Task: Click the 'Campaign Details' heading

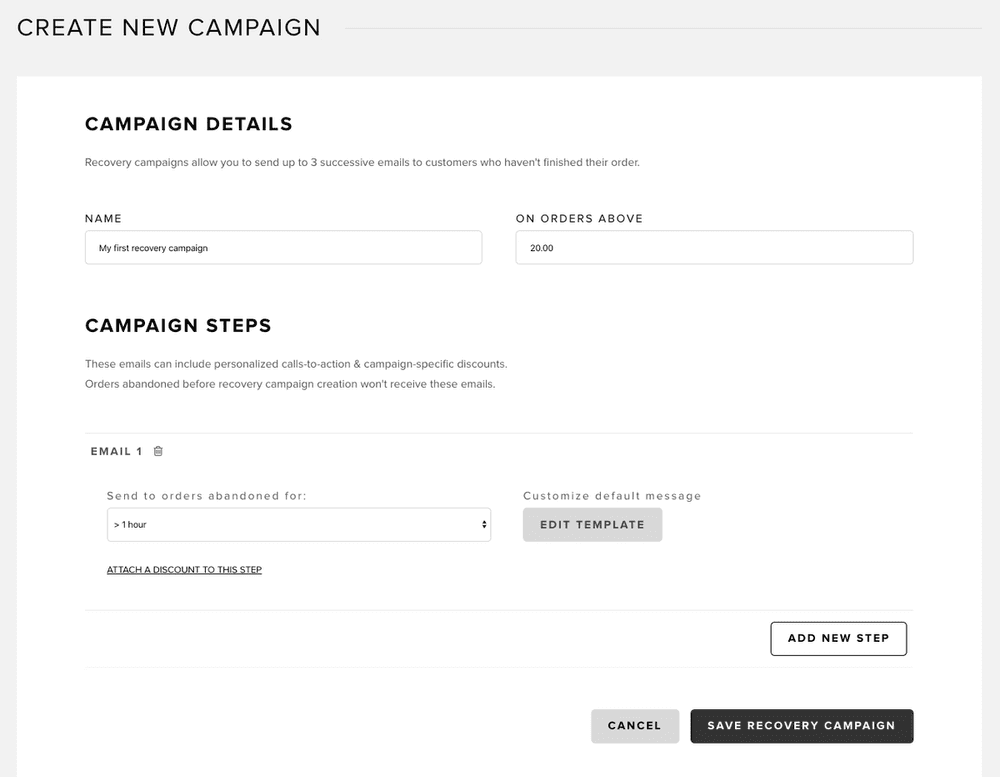Action: [x=189, y=124]
